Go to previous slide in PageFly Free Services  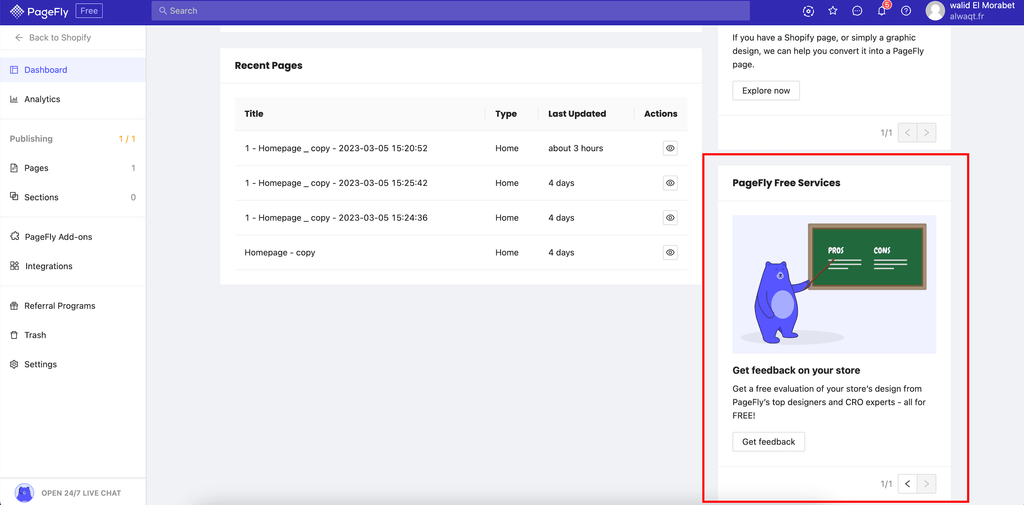point(908,484)
